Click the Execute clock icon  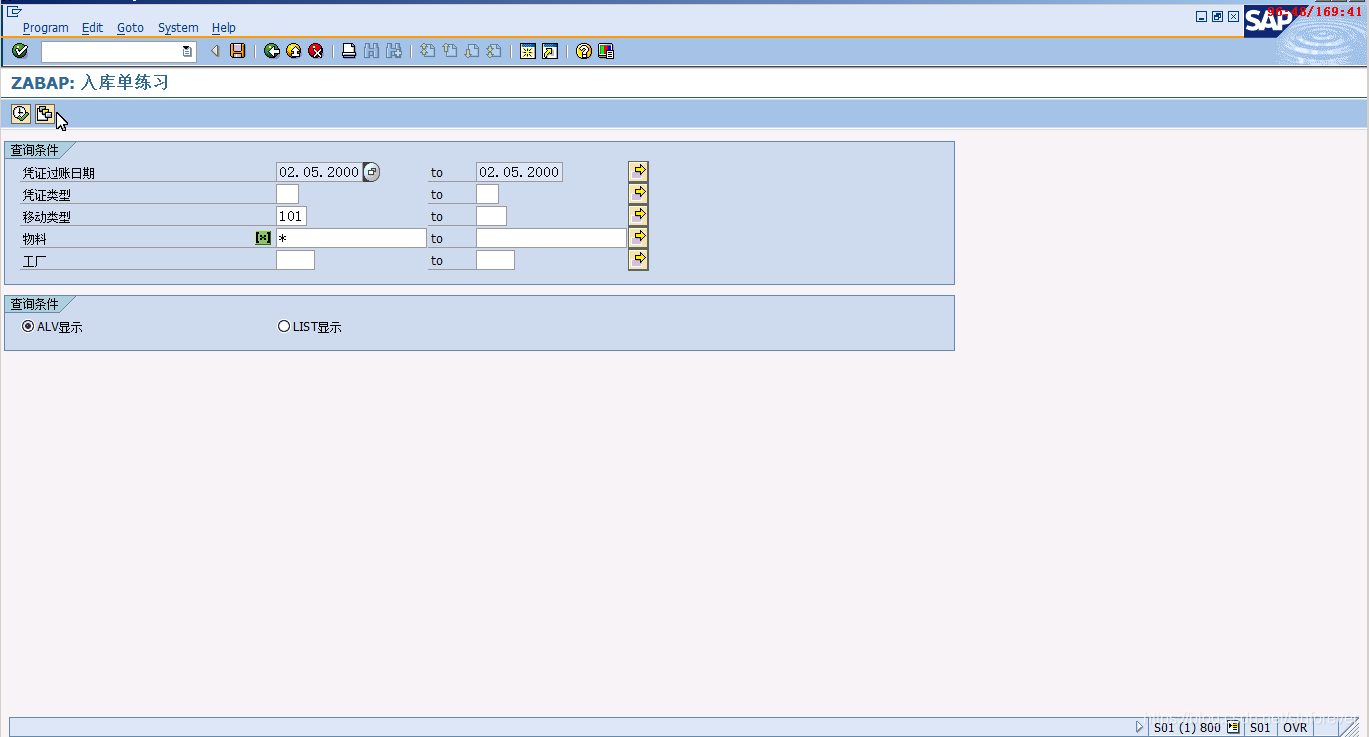click(x=20, y=114)
